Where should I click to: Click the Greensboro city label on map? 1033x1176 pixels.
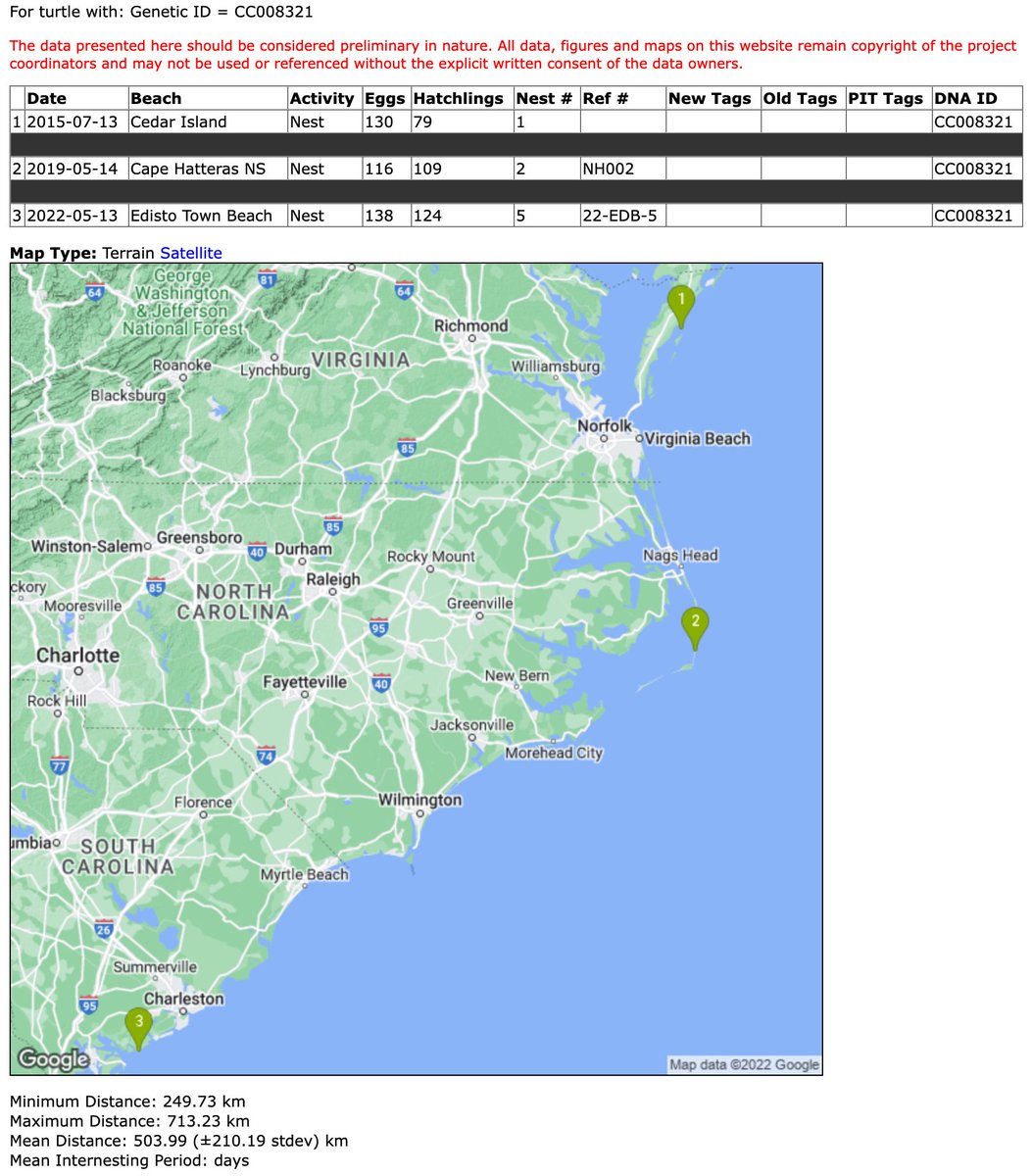pyautogui.click(x=200, y=538)
